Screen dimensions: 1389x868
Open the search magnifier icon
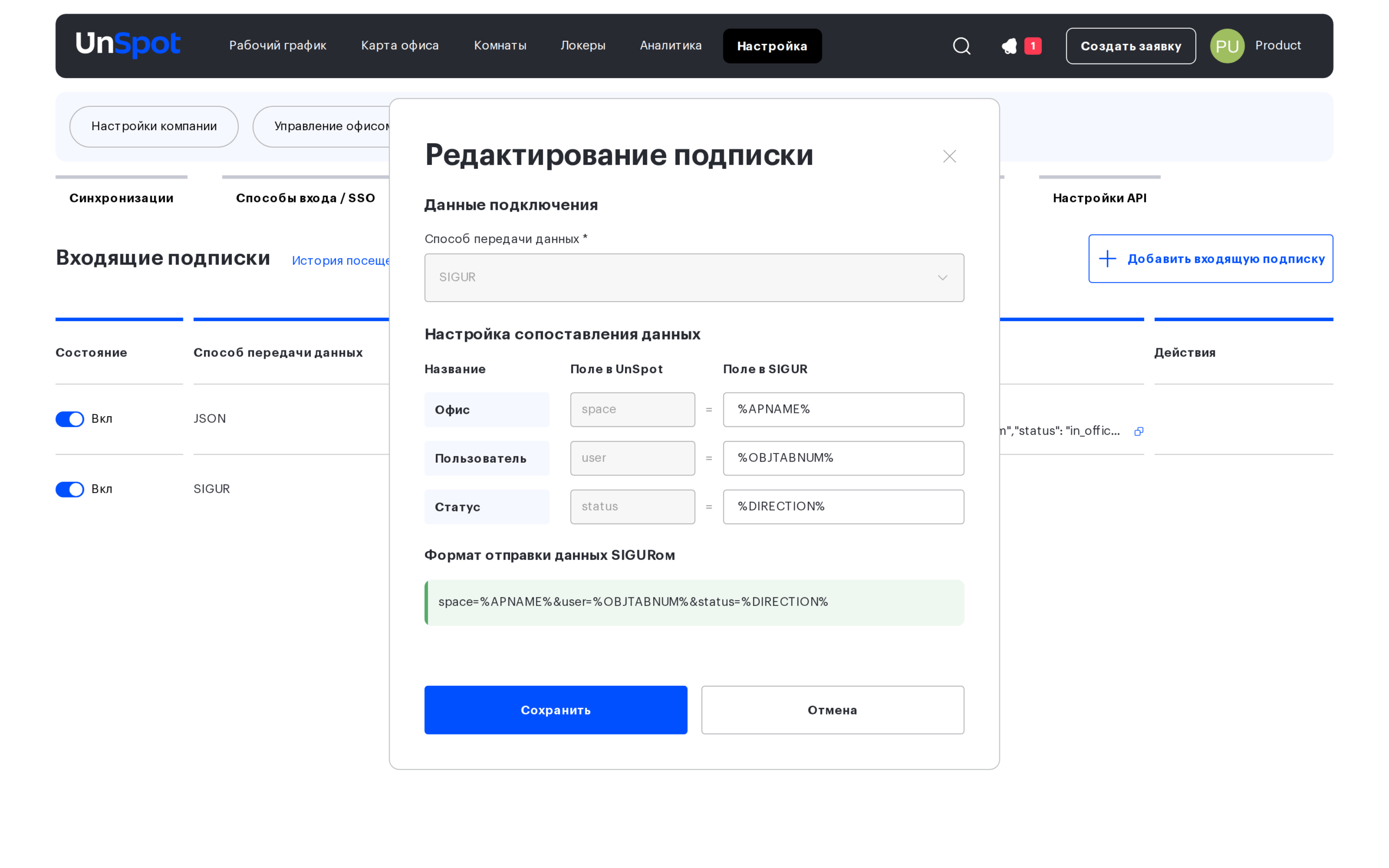click(961, 46)
